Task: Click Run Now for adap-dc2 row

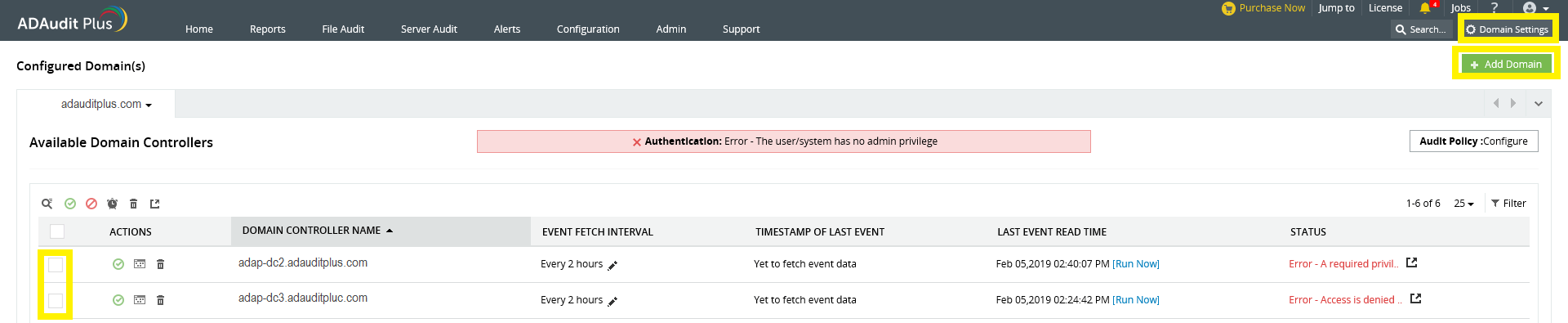Action: pos(1136,264)
